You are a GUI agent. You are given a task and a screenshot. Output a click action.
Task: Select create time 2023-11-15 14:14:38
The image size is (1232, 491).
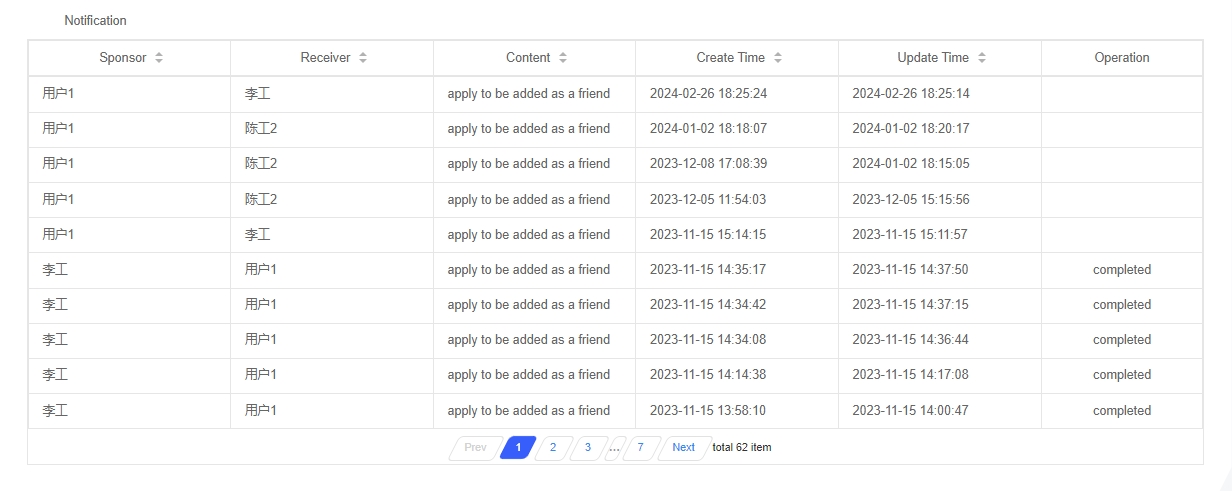pyautogui.click(x=708, y=375)
